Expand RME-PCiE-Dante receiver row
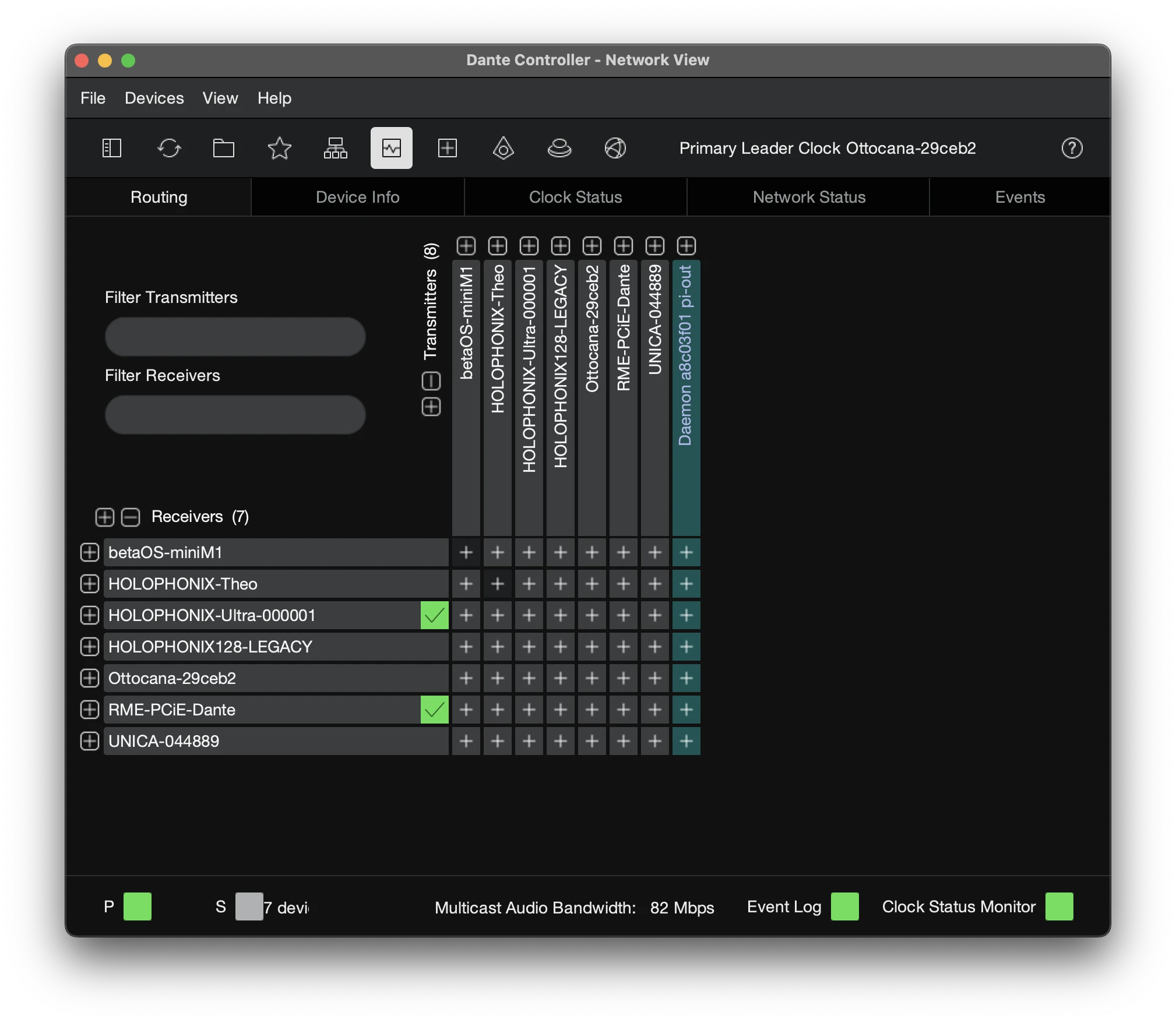 tap(90, 710)
